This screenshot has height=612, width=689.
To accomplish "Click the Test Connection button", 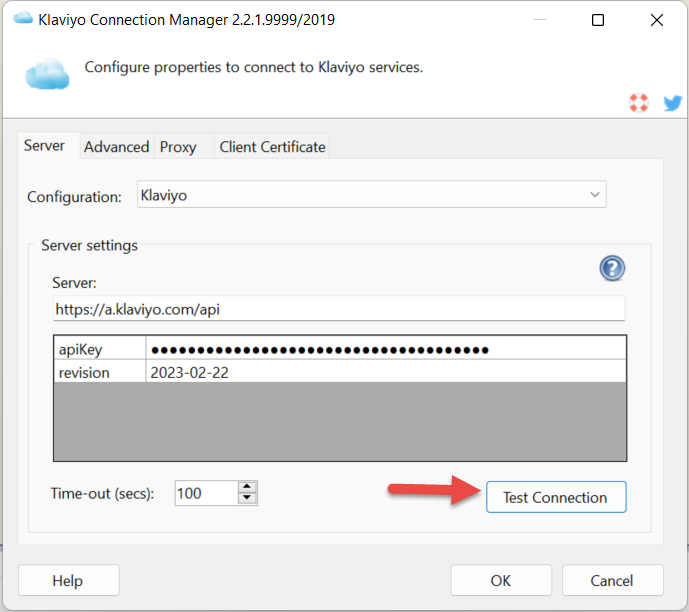I will tap(556, 497).
